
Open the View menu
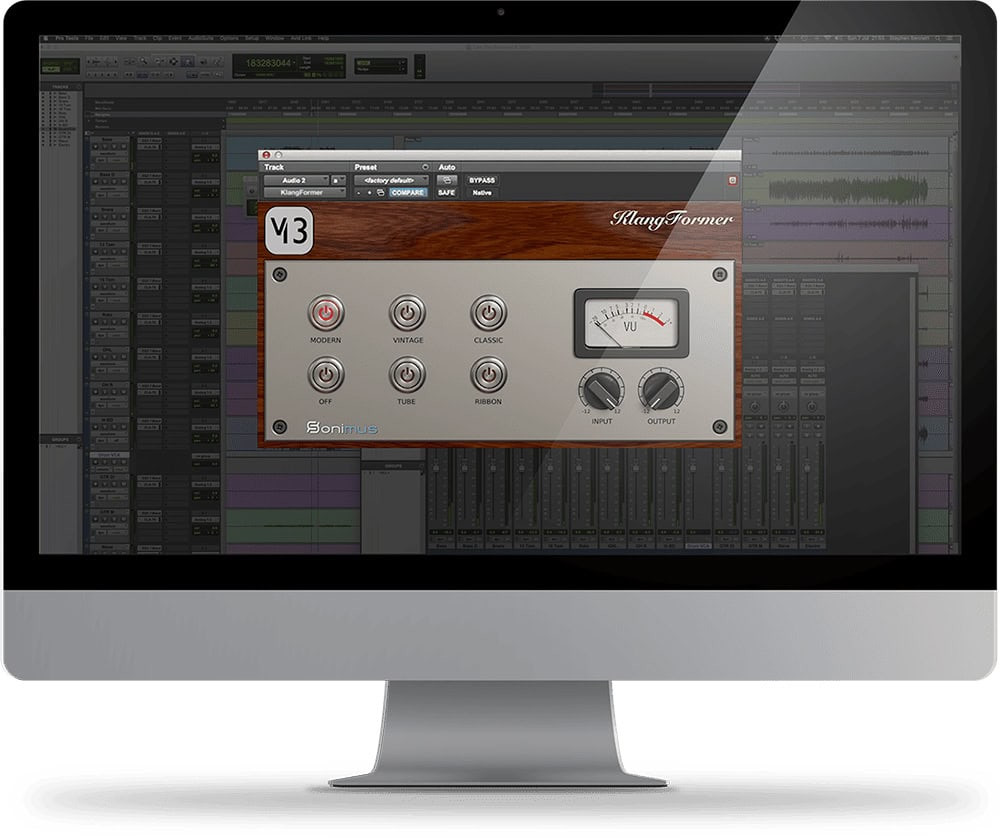click(121, 38)
